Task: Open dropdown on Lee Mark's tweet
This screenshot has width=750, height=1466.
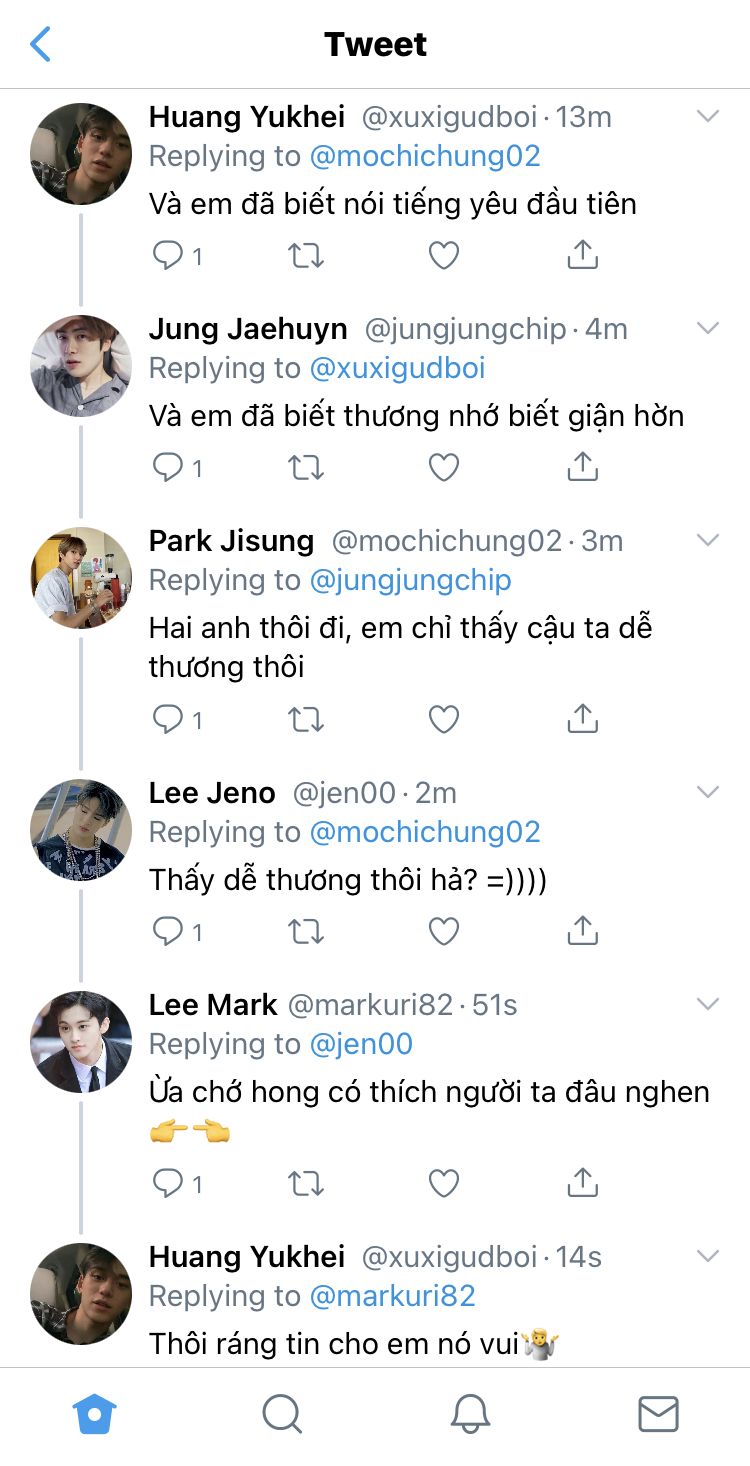Action: pyautogui.click(x=707, y=1005)
